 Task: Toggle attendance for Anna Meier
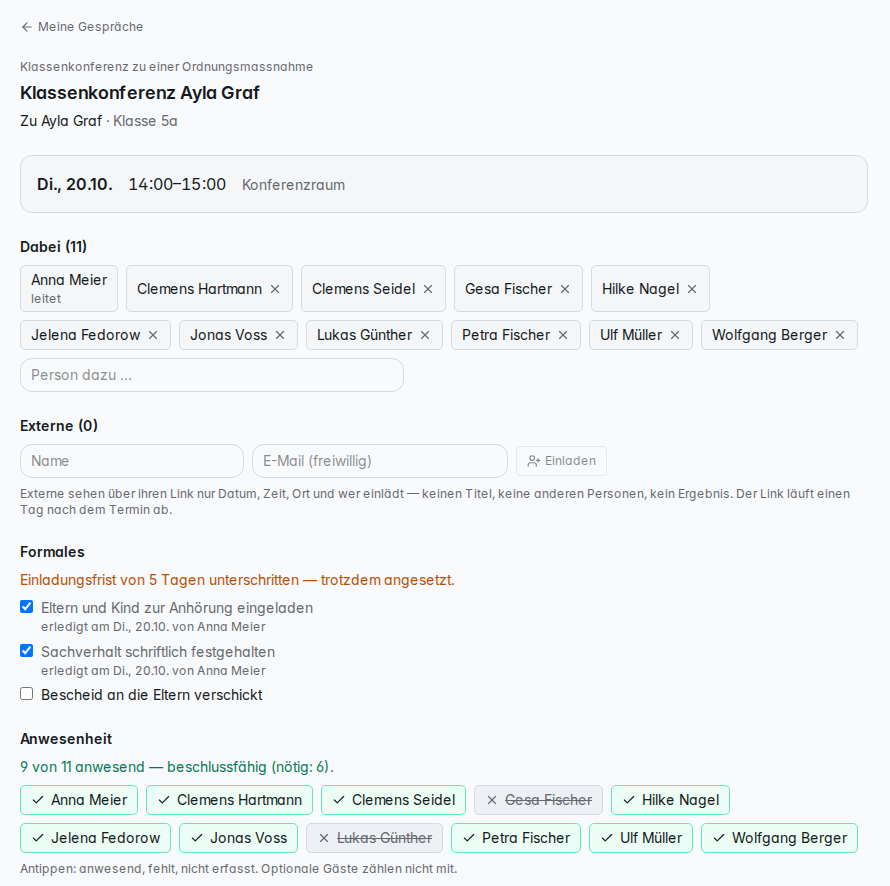[79, 800]
